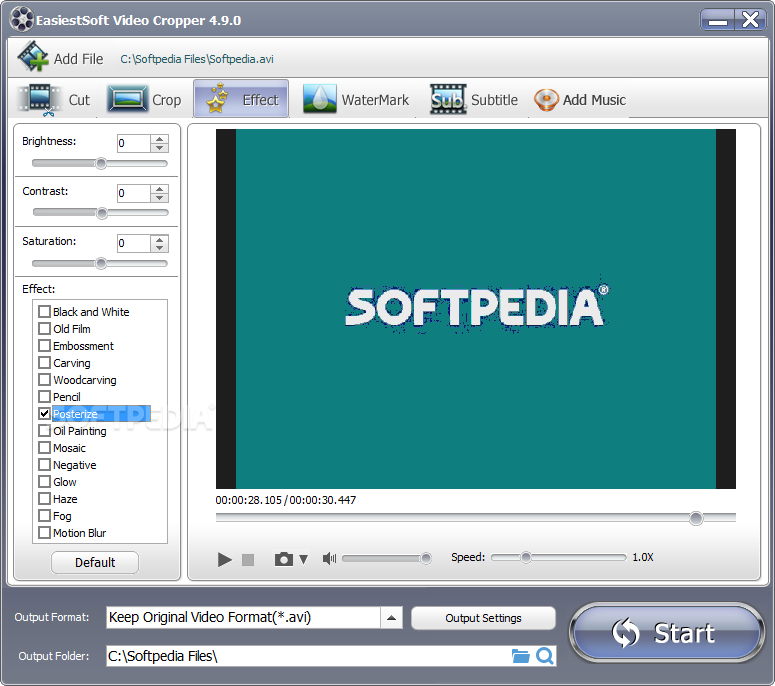This screenshot has height=686, width=775.
Task: Click the Saturation value field
Action: click(133, 243)
